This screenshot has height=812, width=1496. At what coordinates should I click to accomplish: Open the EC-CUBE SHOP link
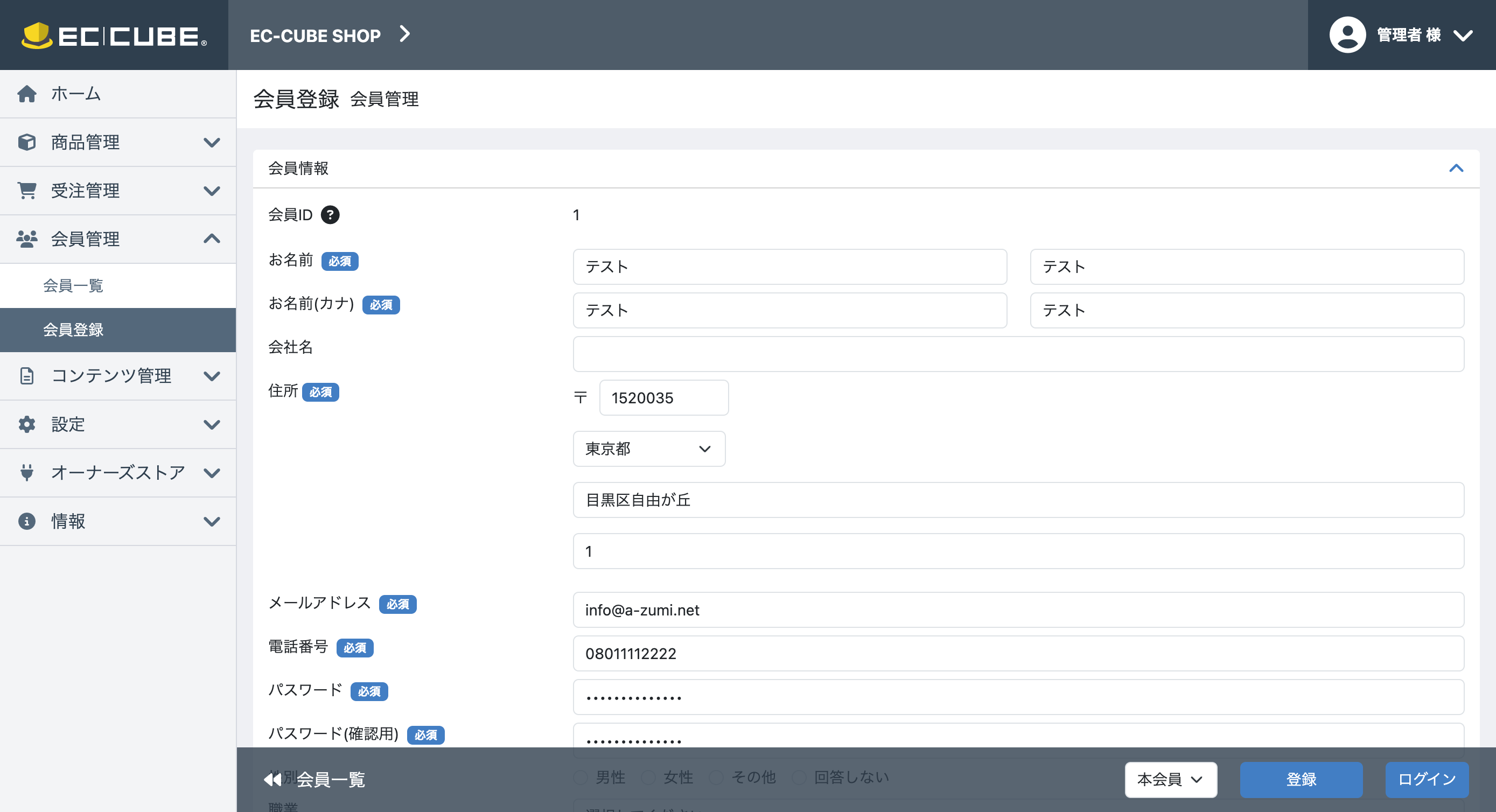[x=316, y=36]
